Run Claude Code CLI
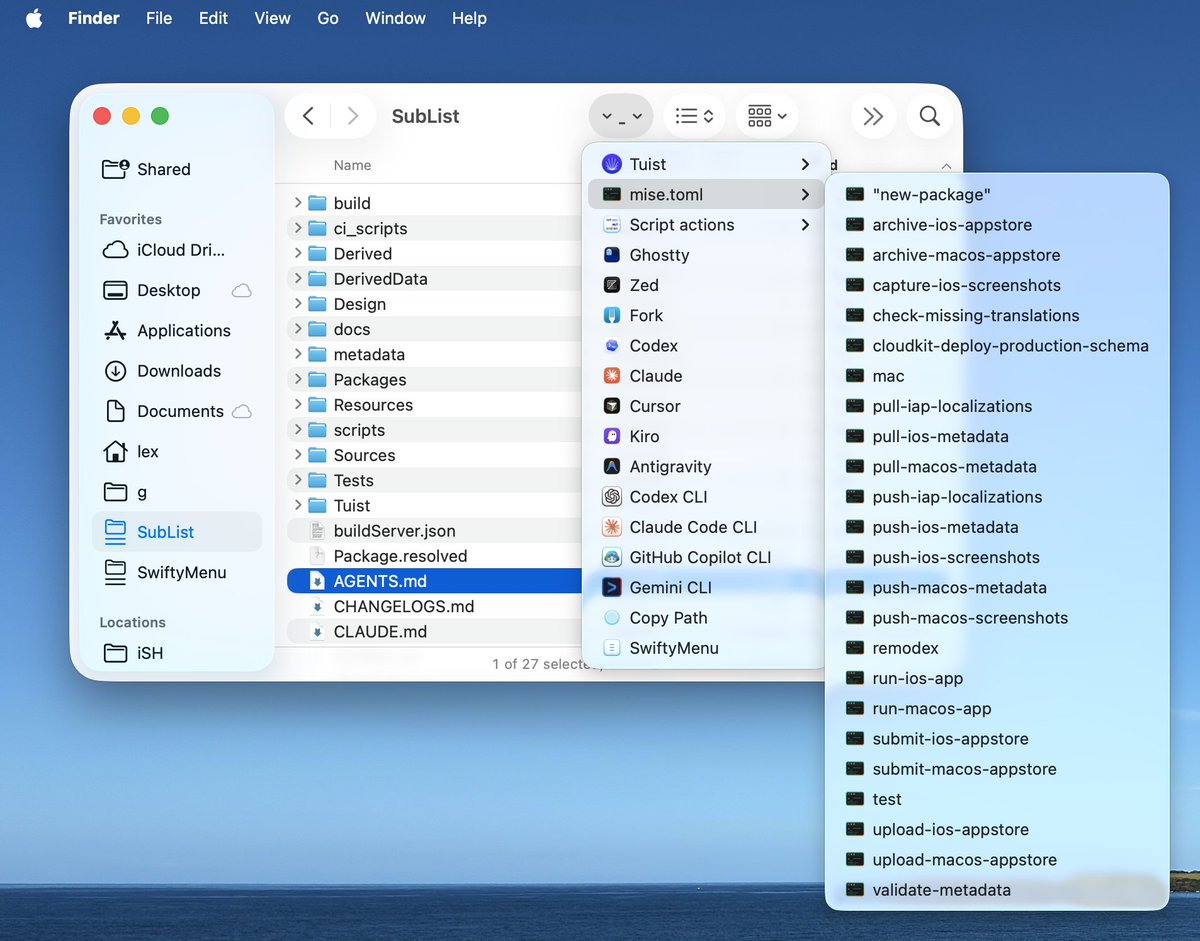1200x941 pixels. tap(705, 527)
